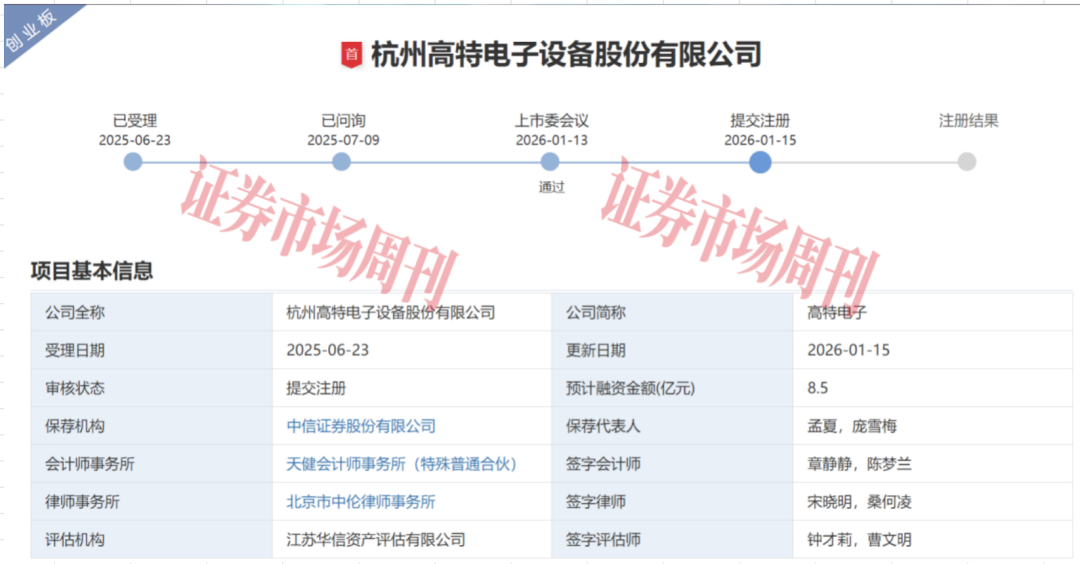The image size is (1080, 564).
Task: Select the 已问询 timeline node
Action: point(342,162)
